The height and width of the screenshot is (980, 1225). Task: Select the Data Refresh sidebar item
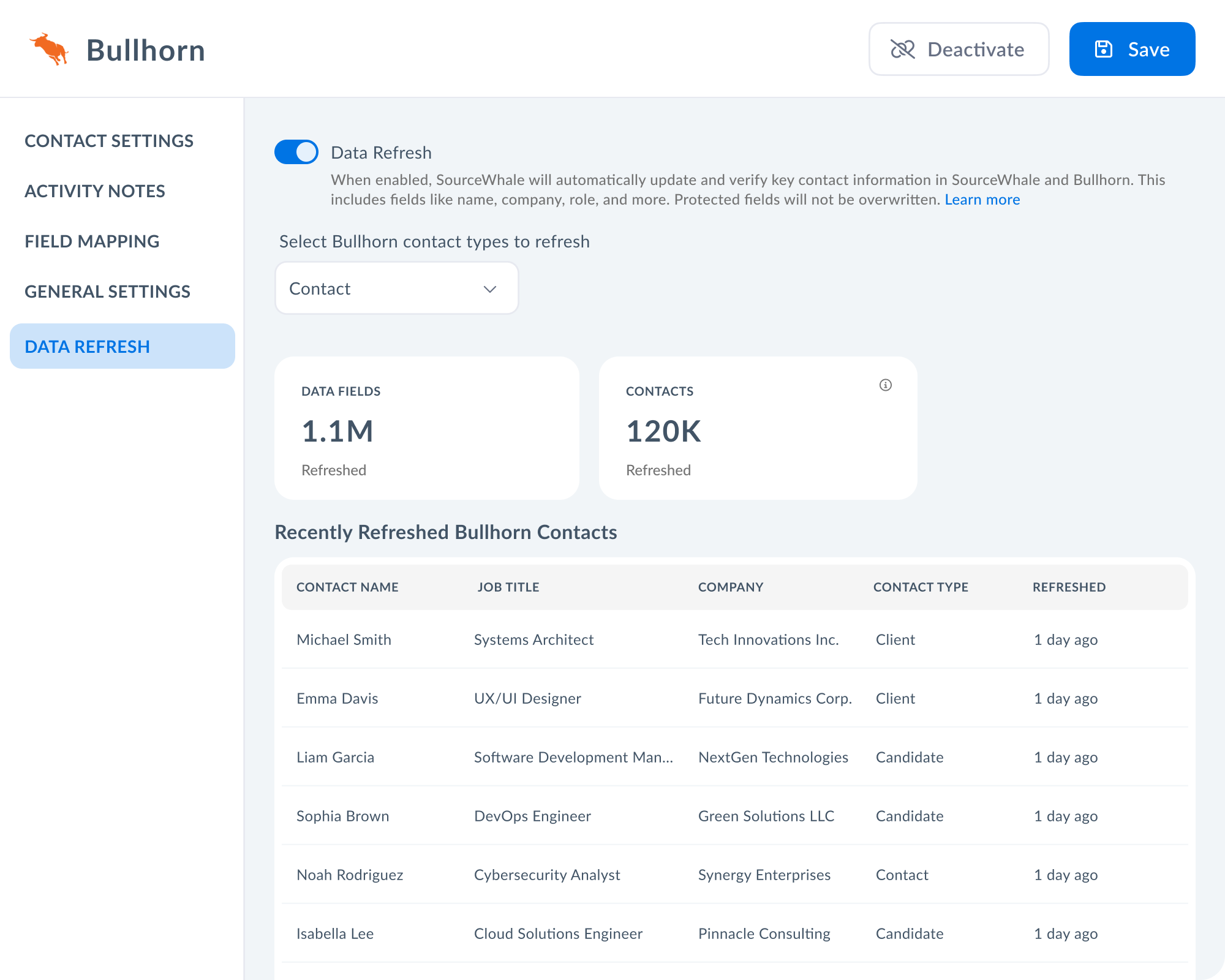pyautogui.click(x=122, y=347)
